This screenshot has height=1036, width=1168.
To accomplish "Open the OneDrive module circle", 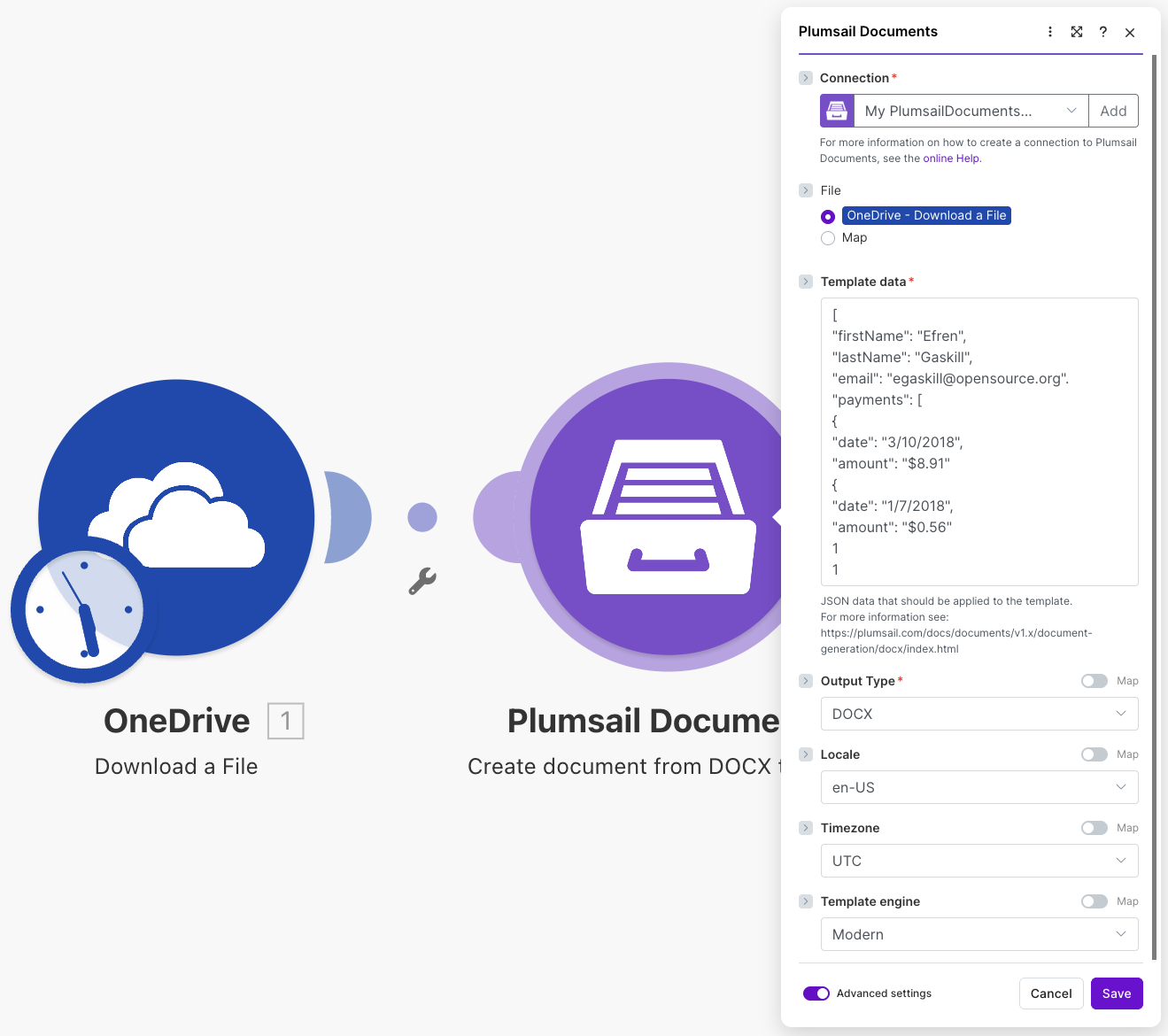I will [177, 517].
